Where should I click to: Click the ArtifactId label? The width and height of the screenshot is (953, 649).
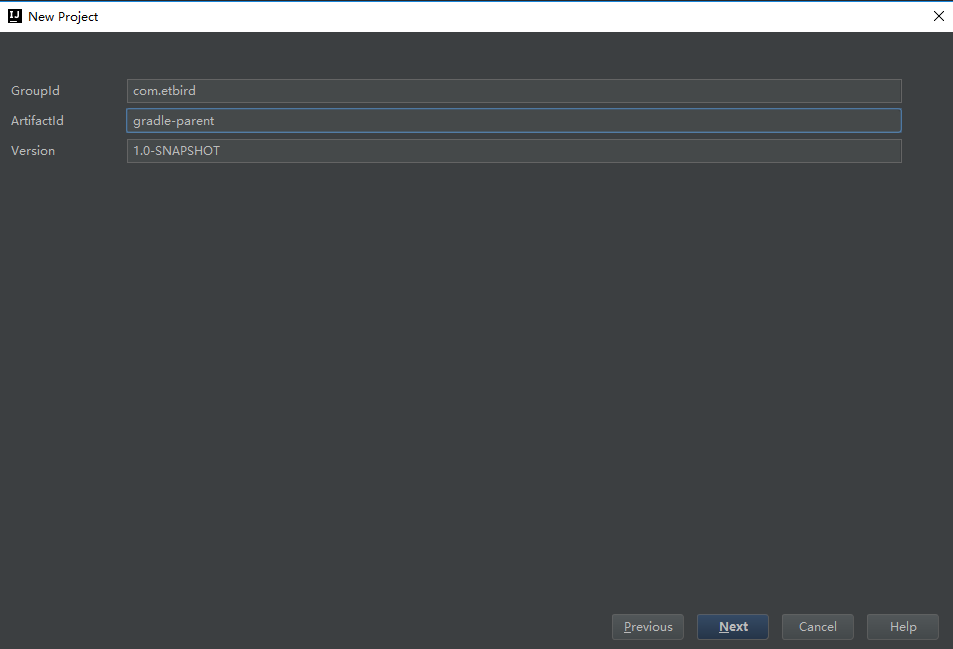[37, 120]
